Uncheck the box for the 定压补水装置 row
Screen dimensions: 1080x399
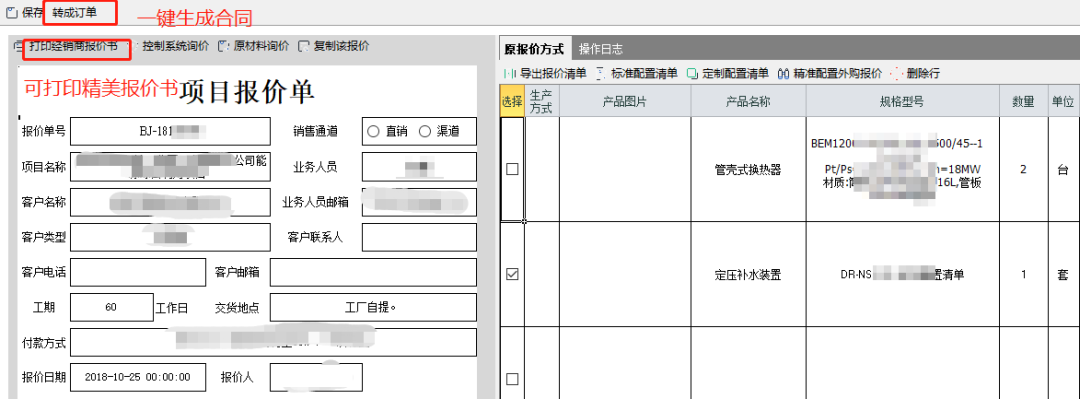pyautogui.click(x=512, y=274)
